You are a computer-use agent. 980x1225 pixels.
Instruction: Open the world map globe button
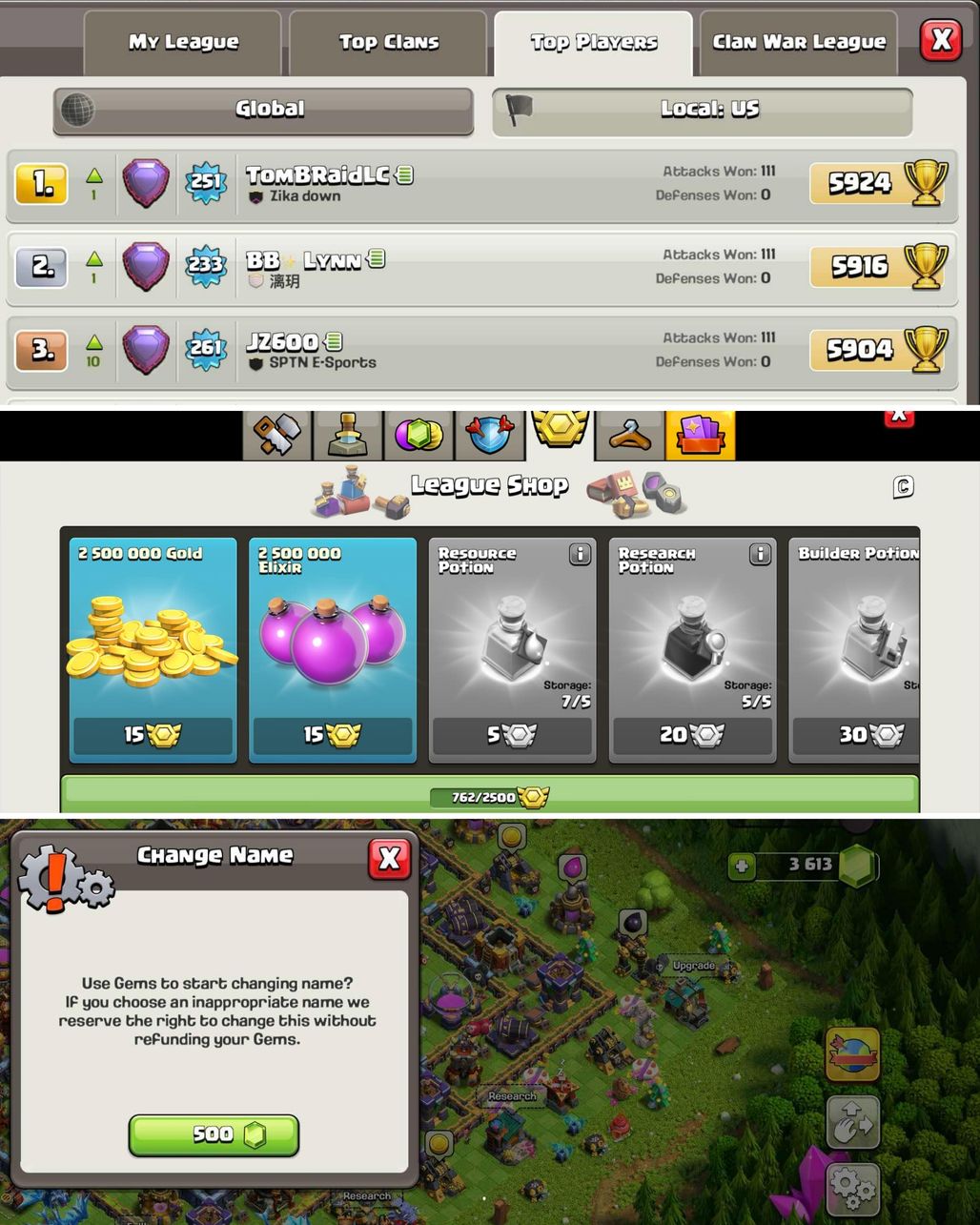point(852,1054)
